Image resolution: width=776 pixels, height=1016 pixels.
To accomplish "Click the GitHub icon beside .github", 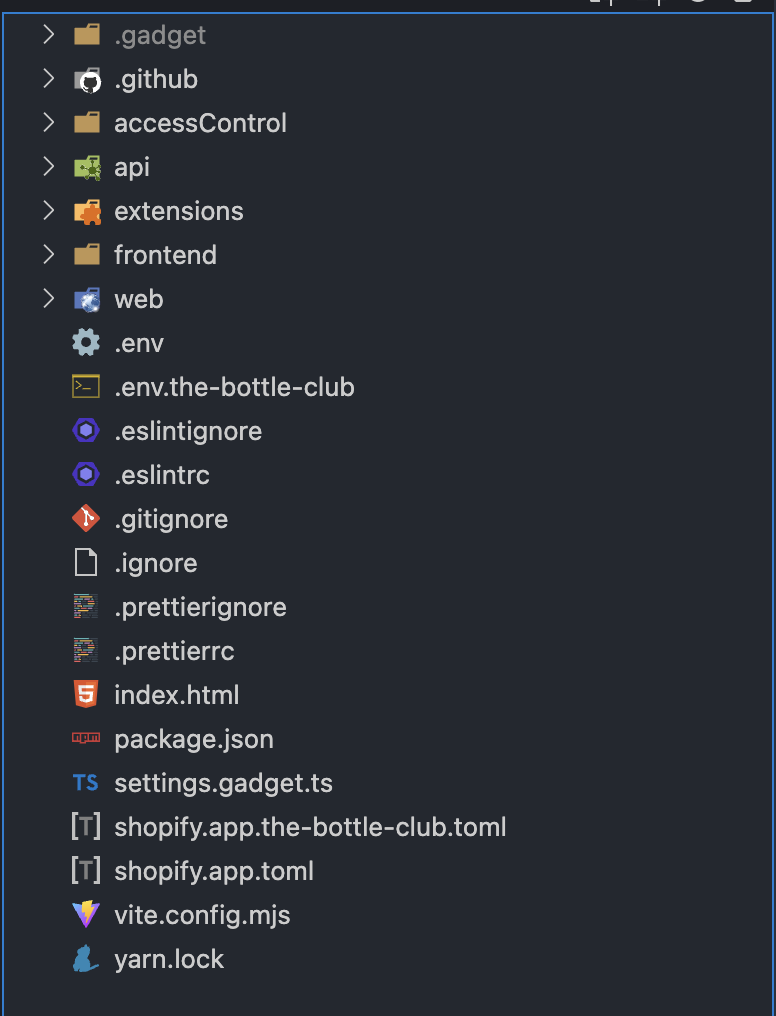I will pos(87,80).
